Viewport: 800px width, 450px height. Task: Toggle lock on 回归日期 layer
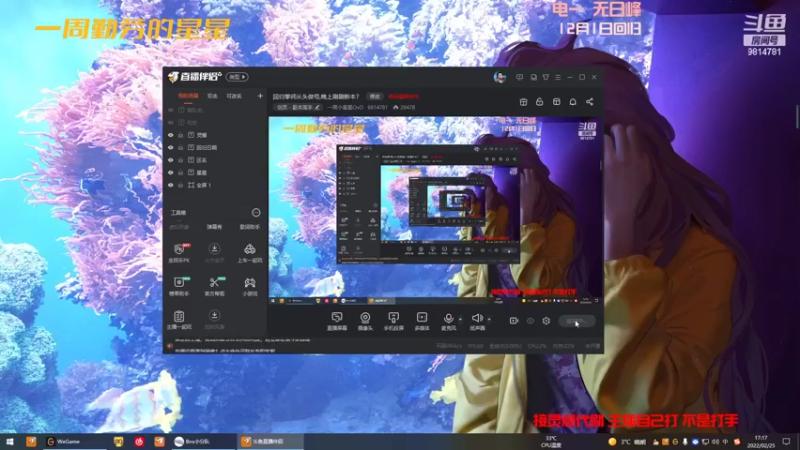[x=181, y=147]
